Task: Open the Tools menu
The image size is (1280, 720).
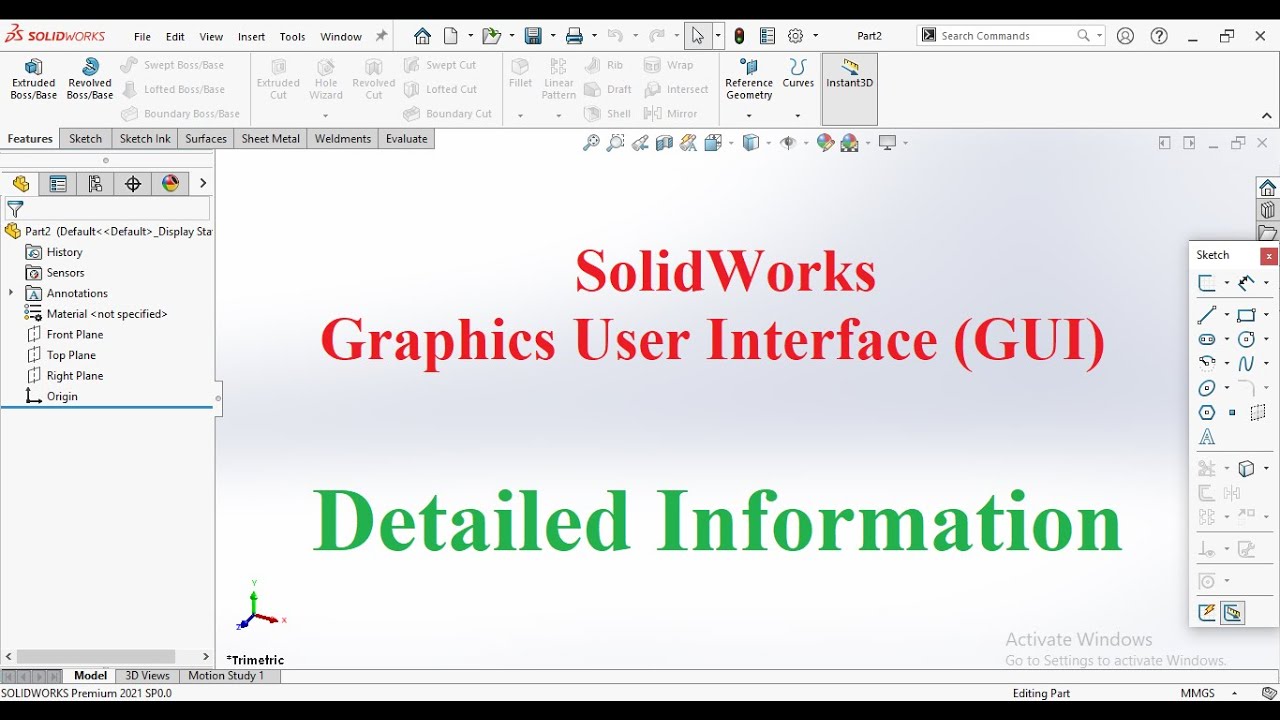Action: tap(292, 37)
